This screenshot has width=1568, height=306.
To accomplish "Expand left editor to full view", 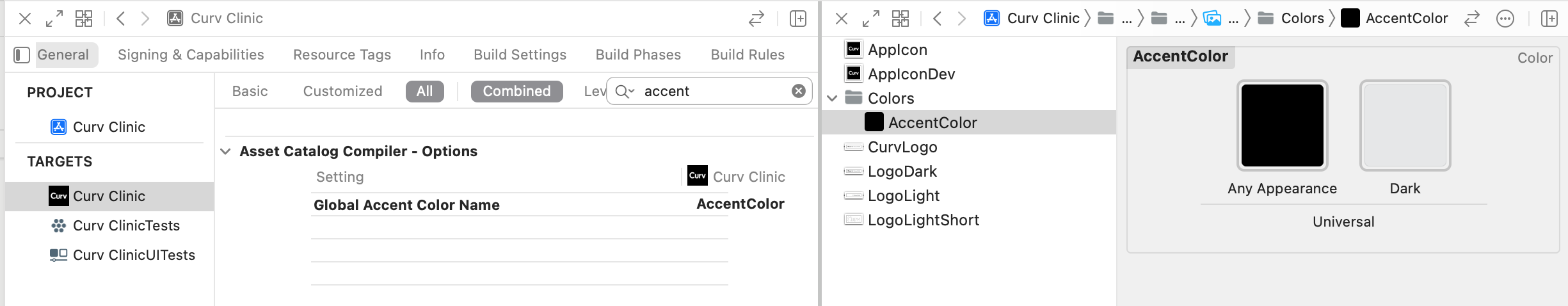I will (54, 19).
